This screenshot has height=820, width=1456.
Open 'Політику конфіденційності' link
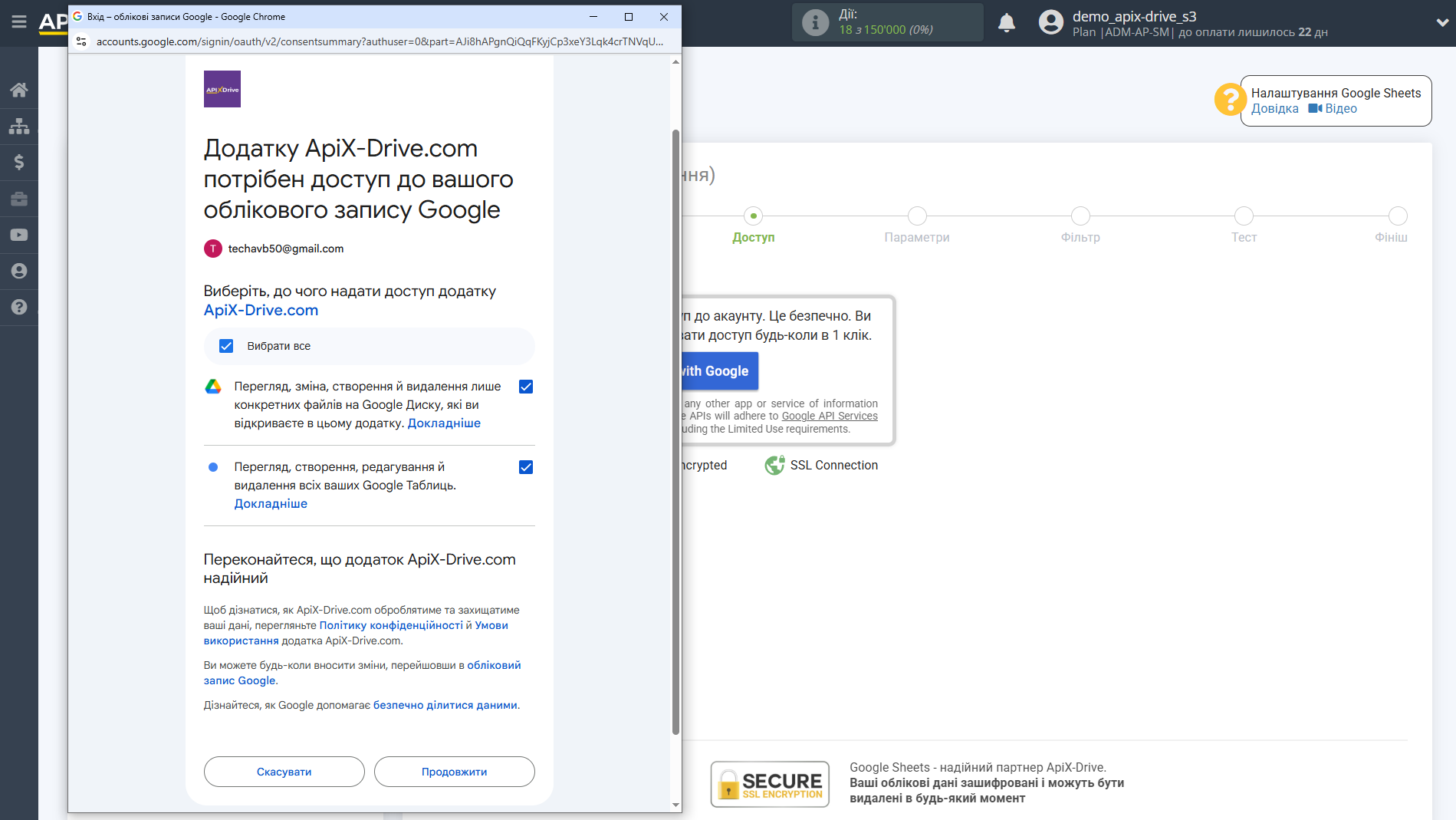391,625
